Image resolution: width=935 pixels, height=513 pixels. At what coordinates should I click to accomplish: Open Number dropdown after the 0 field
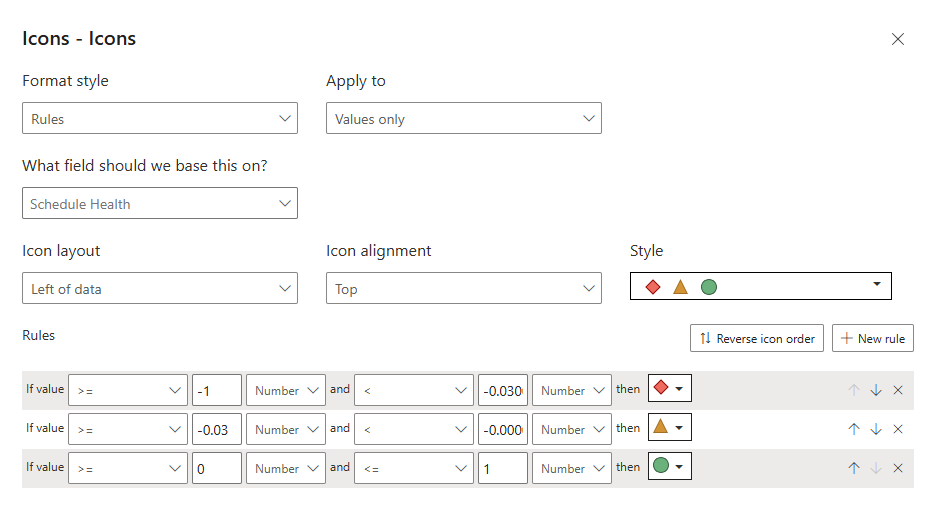[286, 468]
